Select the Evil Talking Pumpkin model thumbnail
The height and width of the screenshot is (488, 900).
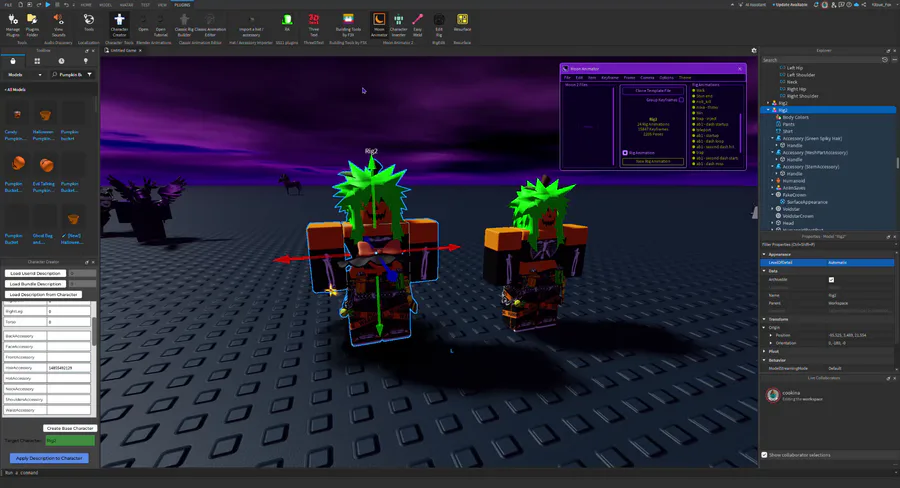pyautogui.click(x=46, y=166)
